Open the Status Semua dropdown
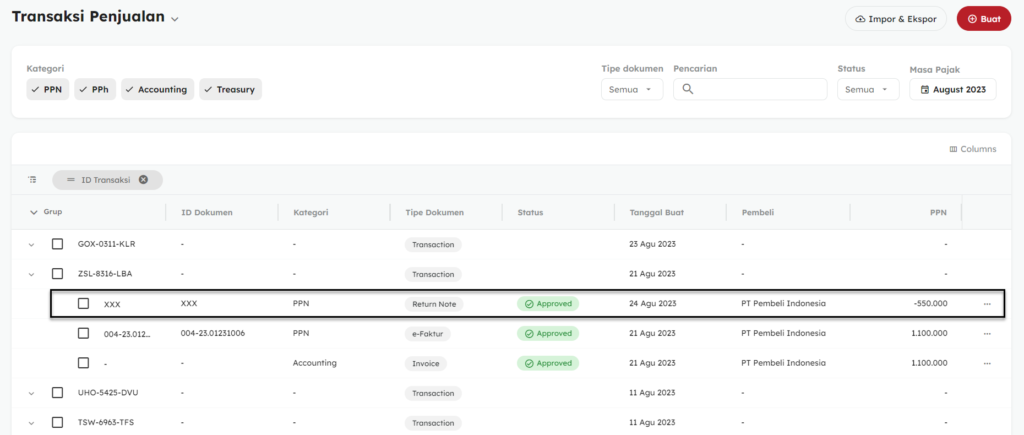1024x435 pixels. (x=868, y=89)
